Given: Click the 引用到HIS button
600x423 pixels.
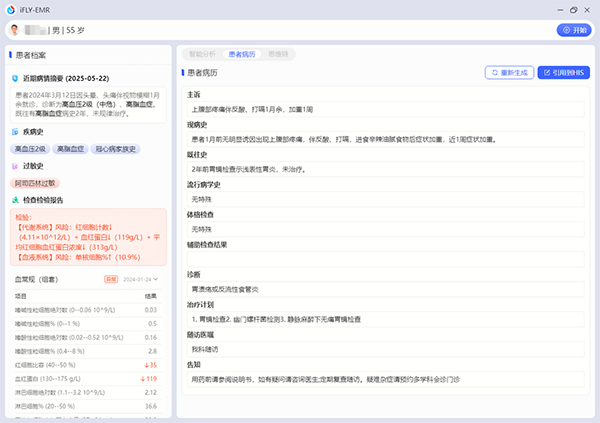Looking at the screenshot, I should (564, 73).
